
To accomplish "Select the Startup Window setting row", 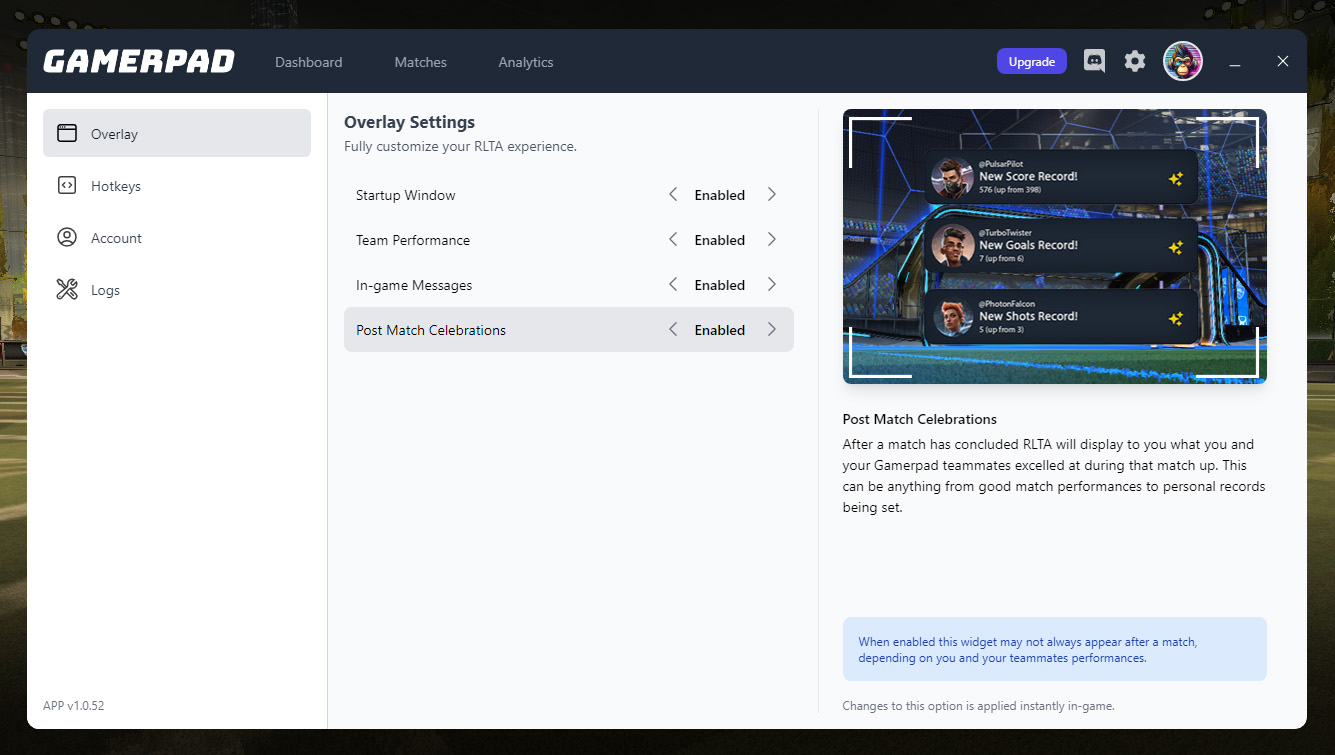I will coord(569,194).
